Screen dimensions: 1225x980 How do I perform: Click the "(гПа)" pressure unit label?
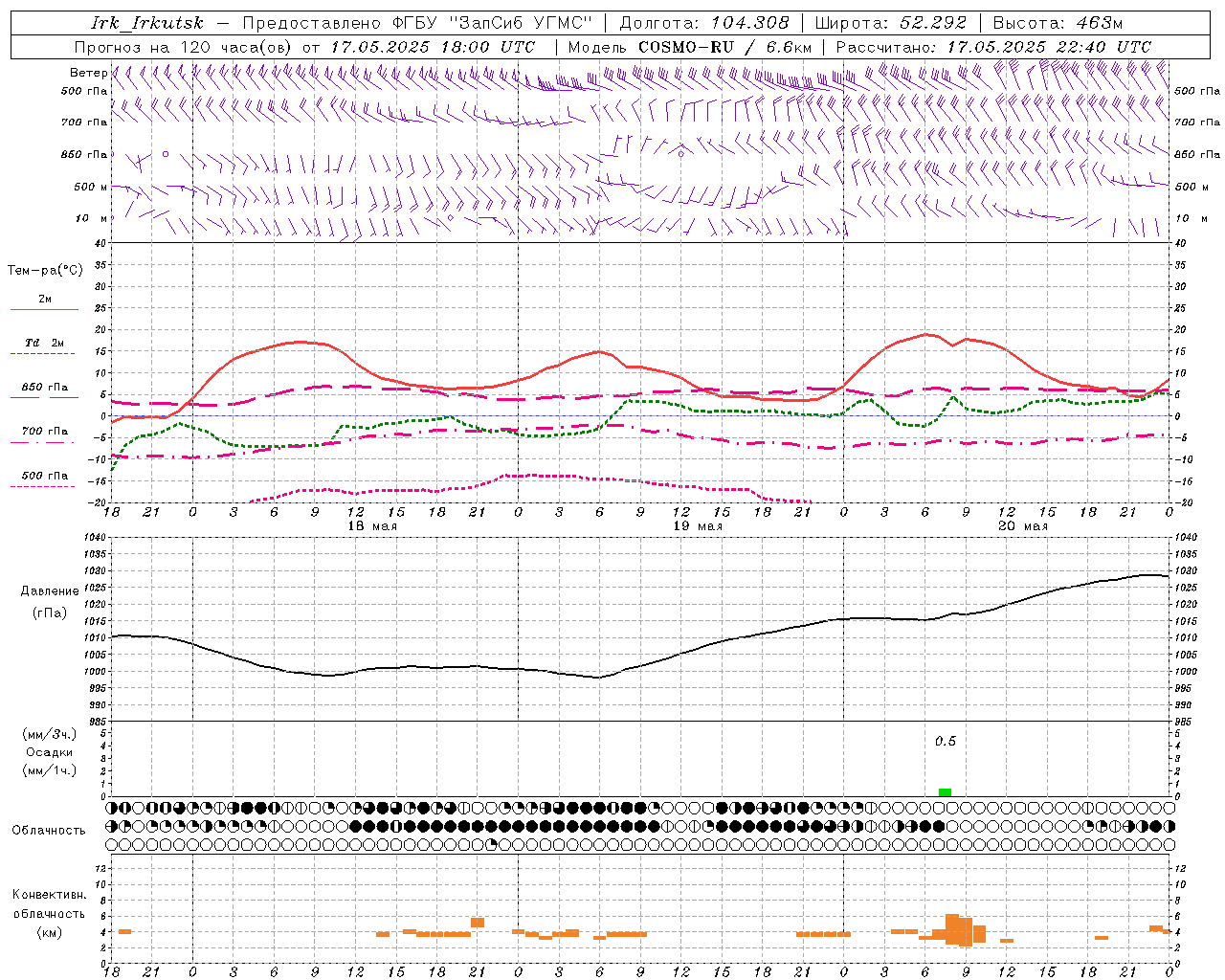point(50,613)
